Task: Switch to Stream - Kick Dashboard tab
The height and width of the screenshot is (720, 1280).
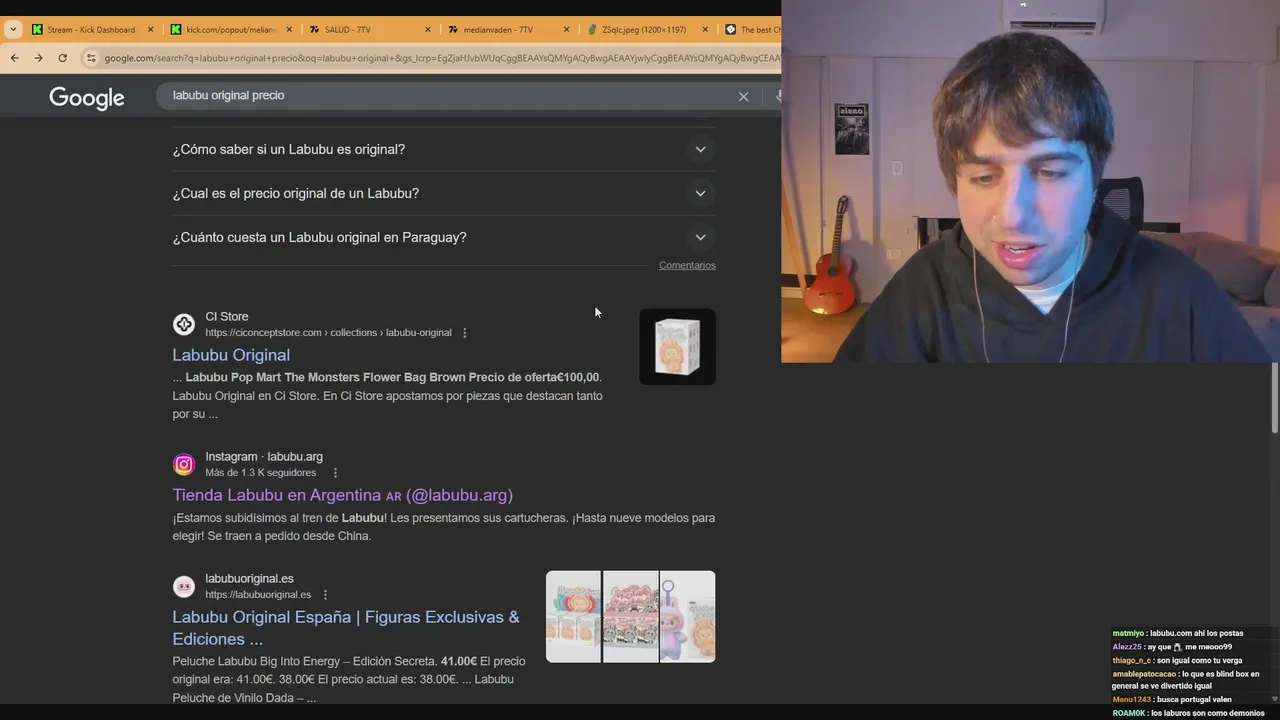Action: point(92,30)
